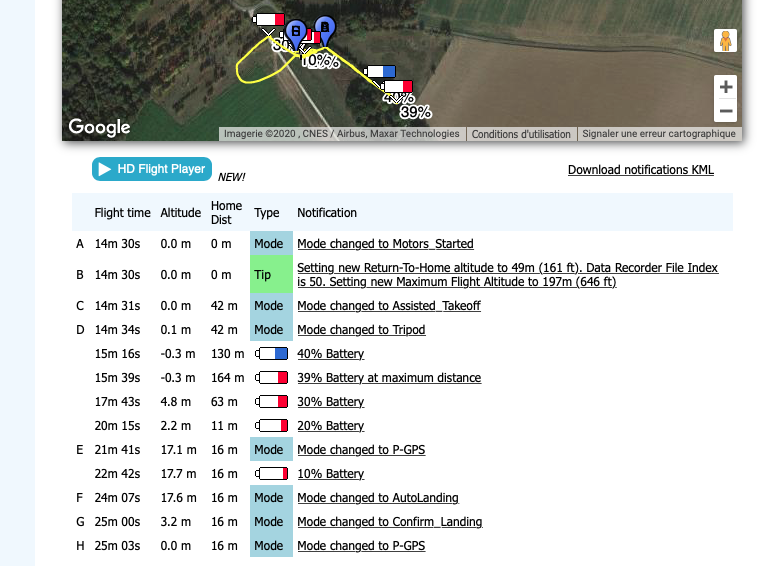This screenshot has width=761, height=566.
Task: Click the 20% Battery row battery icon
Action: pyautogui.click(x=271, y=426)
